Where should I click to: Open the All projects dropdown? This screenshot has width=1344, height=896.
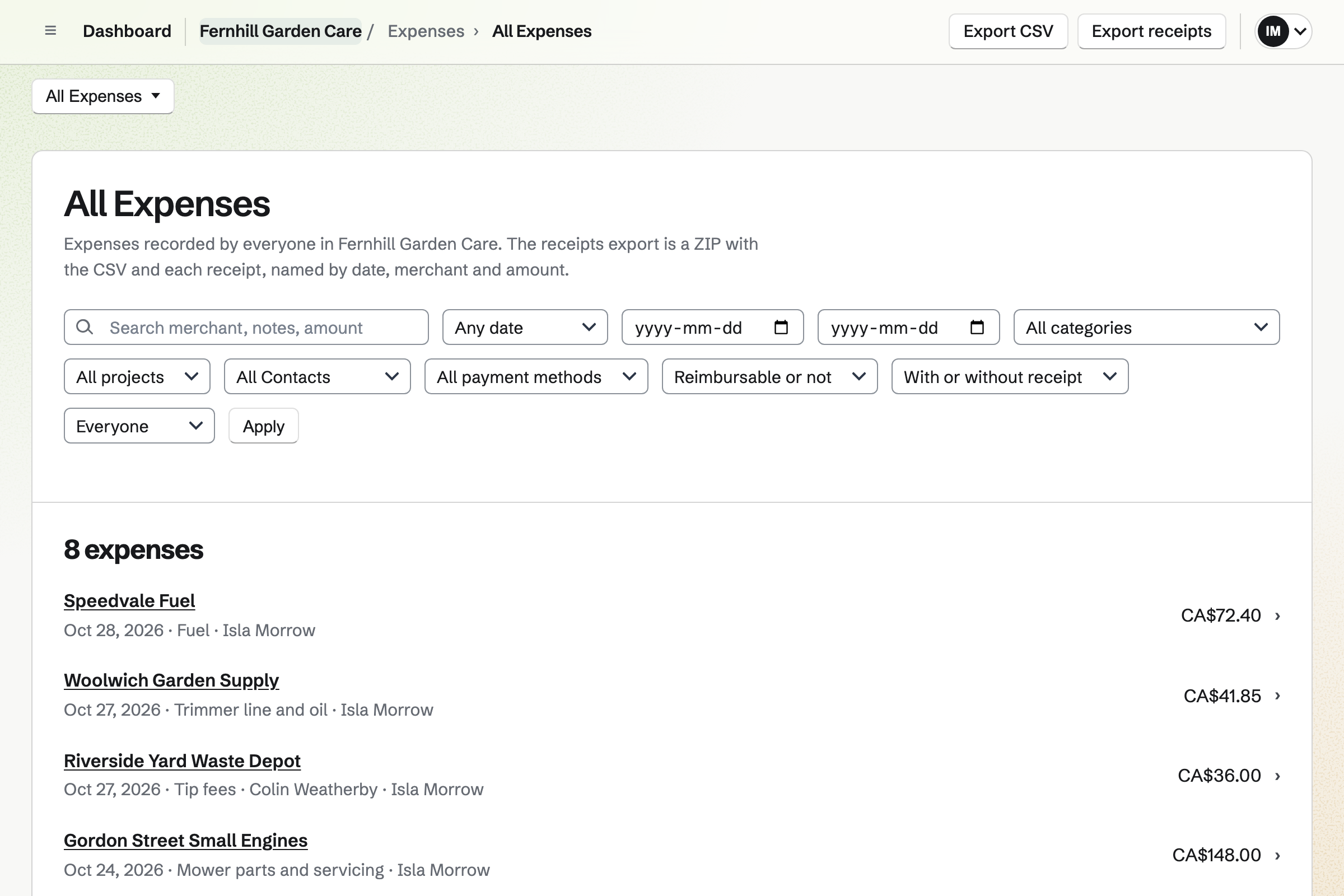(x=137, y=376)
